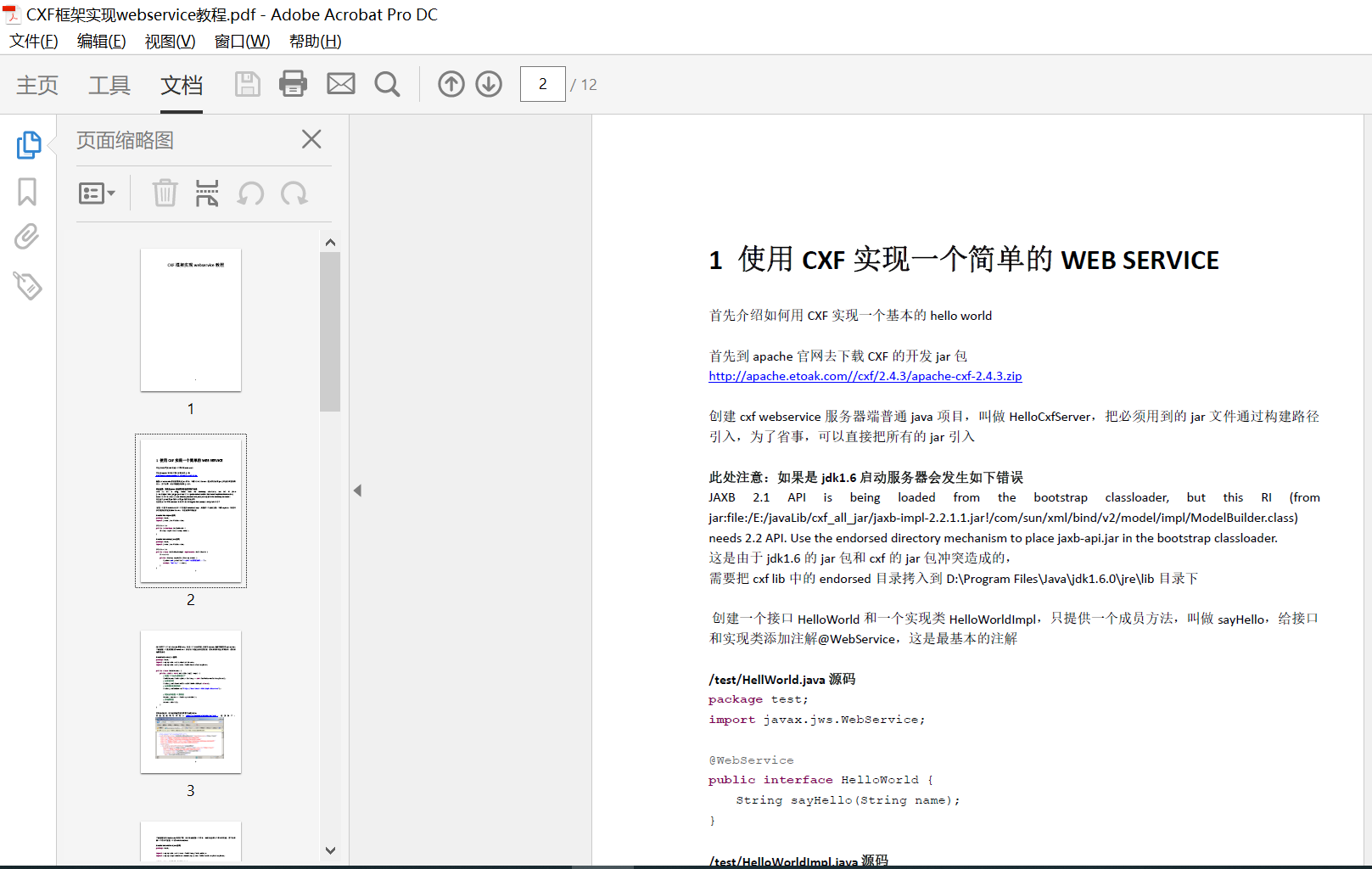Click the page number input field

[x=542, y=84]
